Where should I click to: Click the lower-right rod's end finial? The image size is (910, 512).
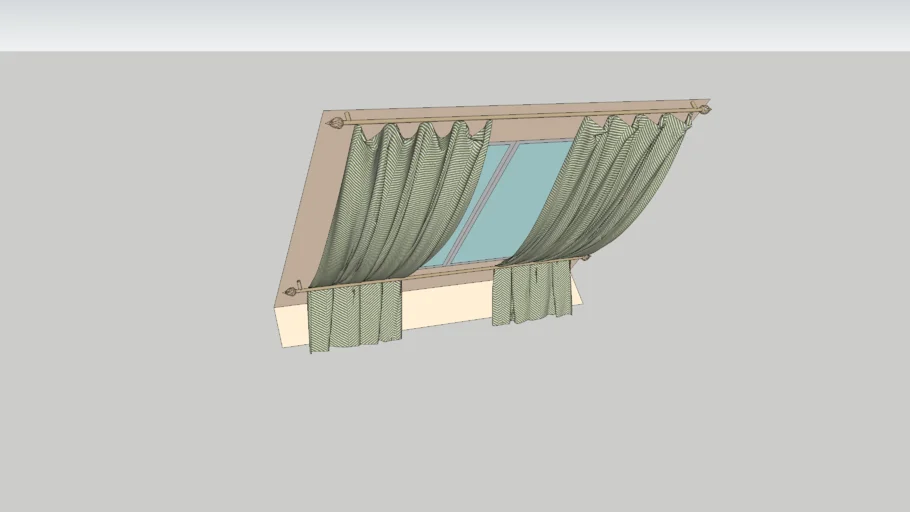point(585,258)
